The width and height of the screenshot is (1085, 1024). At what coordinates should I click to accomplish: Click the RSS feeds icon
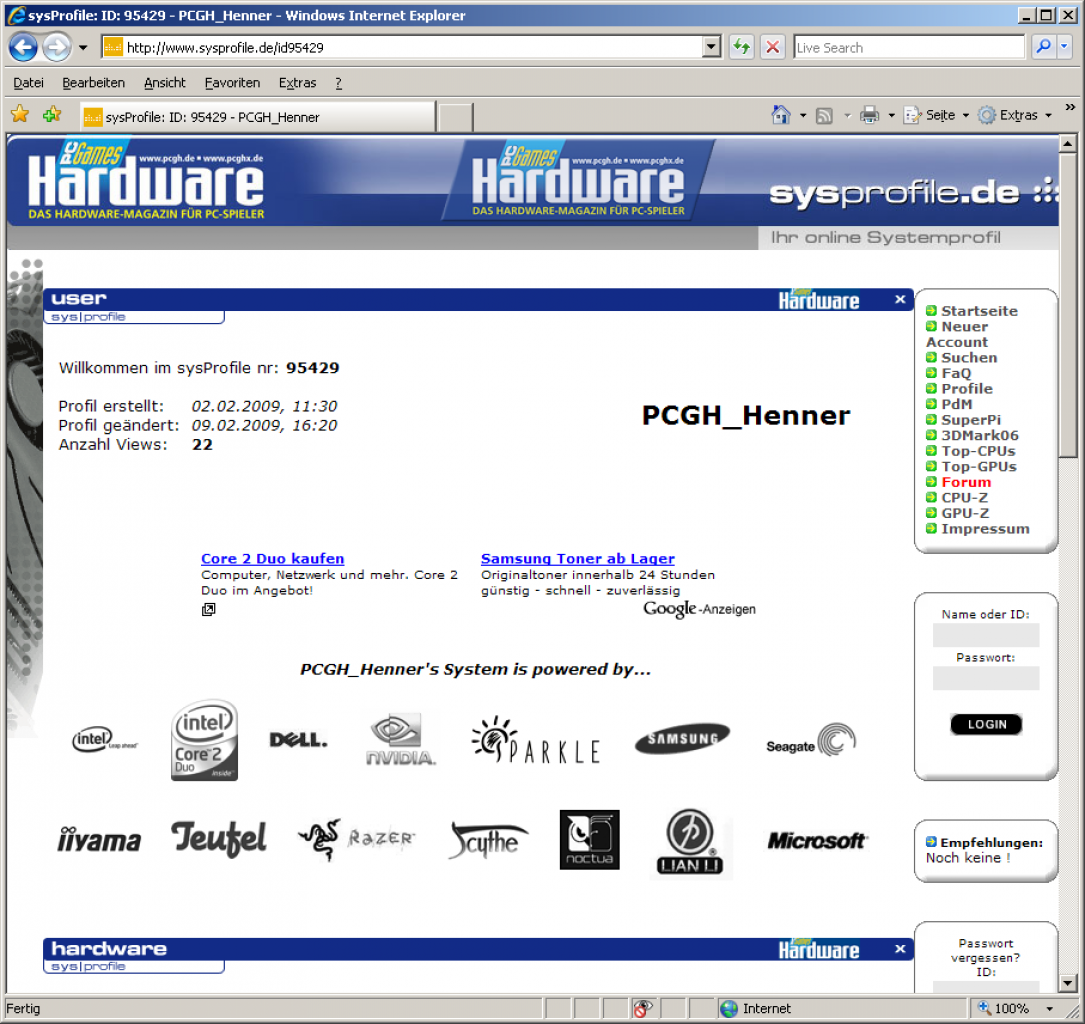[824, 116]
